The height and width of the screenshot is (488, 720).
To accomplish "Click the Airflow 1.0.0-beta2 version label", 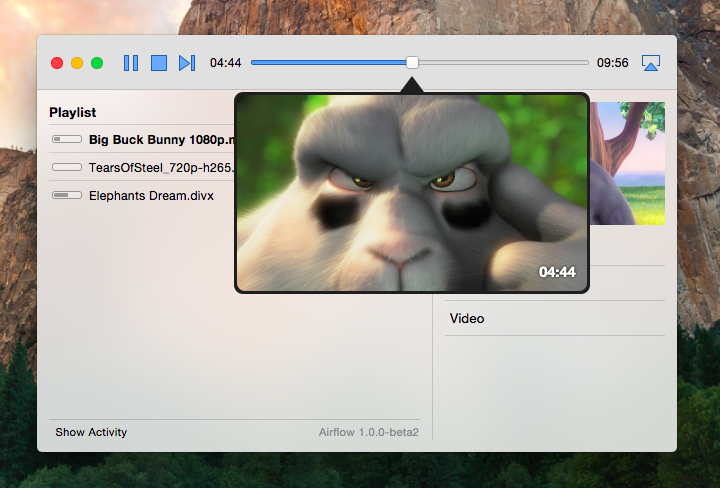I will (x=368, y=432).
